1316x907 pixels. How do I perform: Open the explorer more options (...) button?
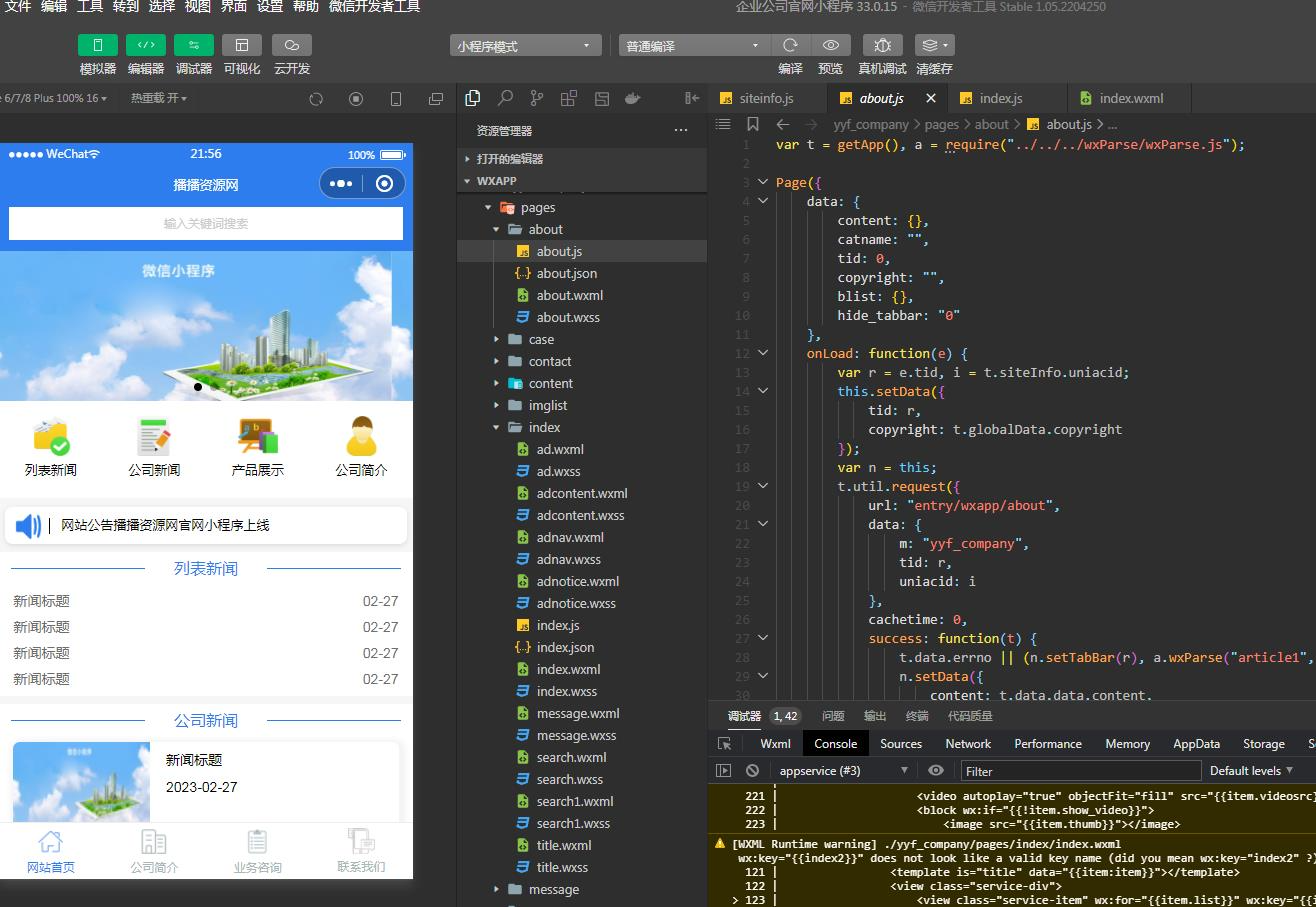(681, 130)
